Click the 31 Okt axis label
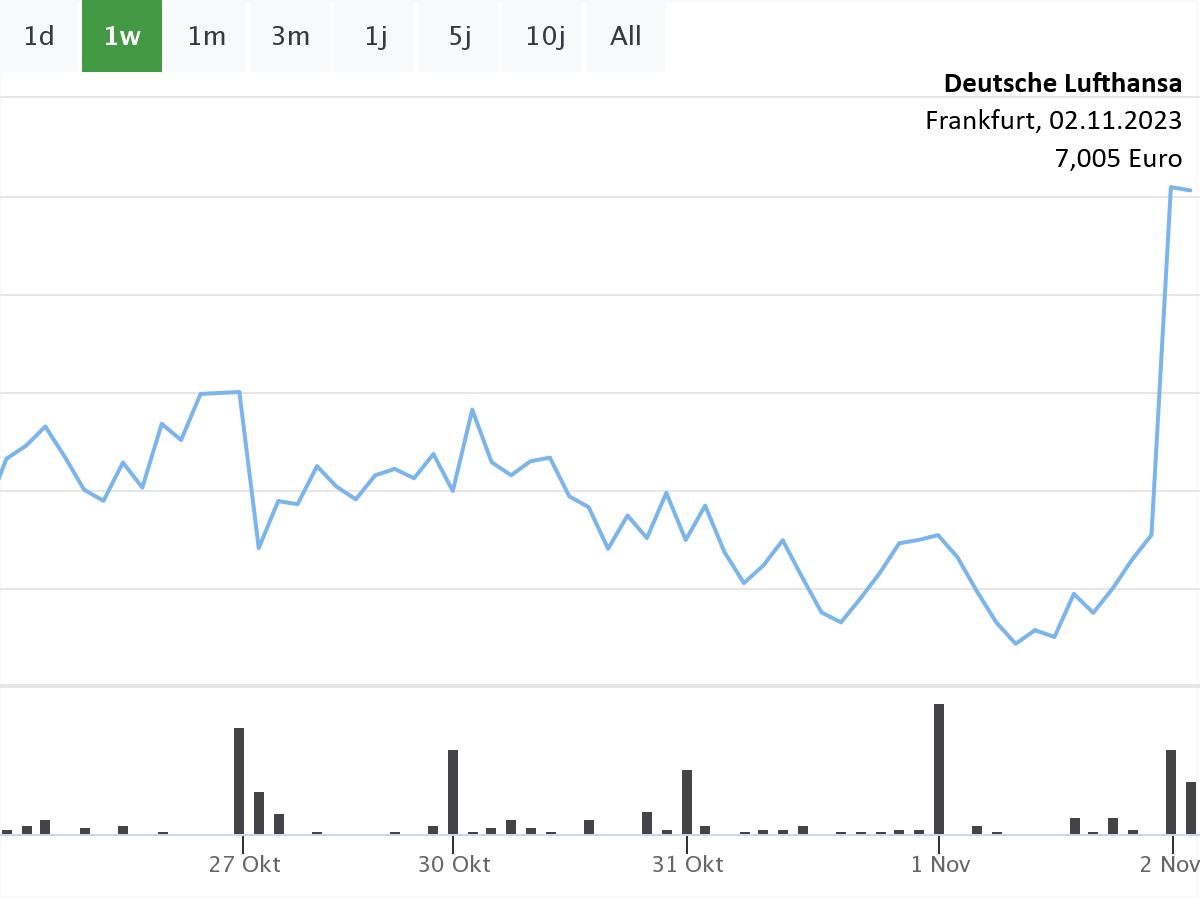The width and height of the screenshot is (1200, 900). pyautogui.click(x=687, y=864)
